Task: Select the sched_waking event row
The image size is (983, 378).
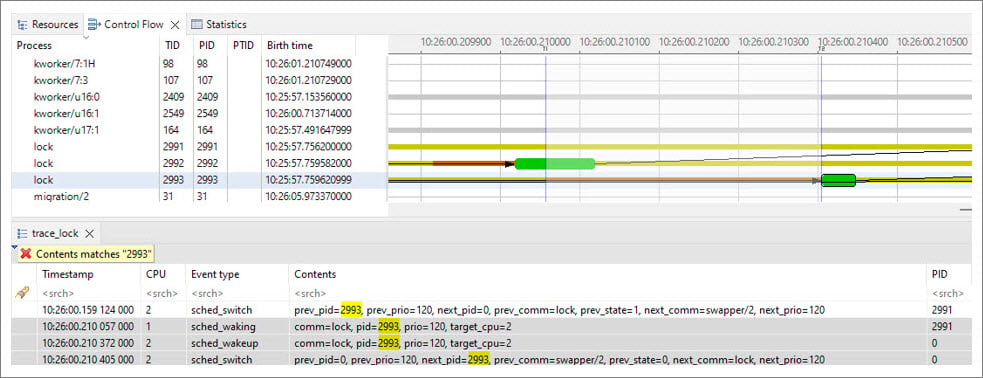Action: point(492,327)
